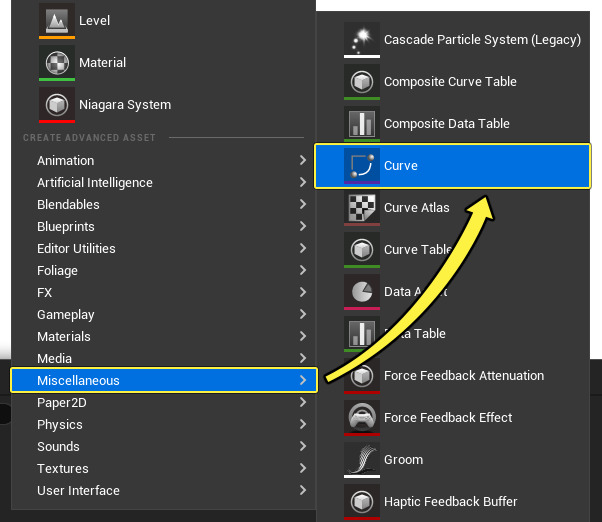
Task: Click the Animation category text
Action: 66,160
